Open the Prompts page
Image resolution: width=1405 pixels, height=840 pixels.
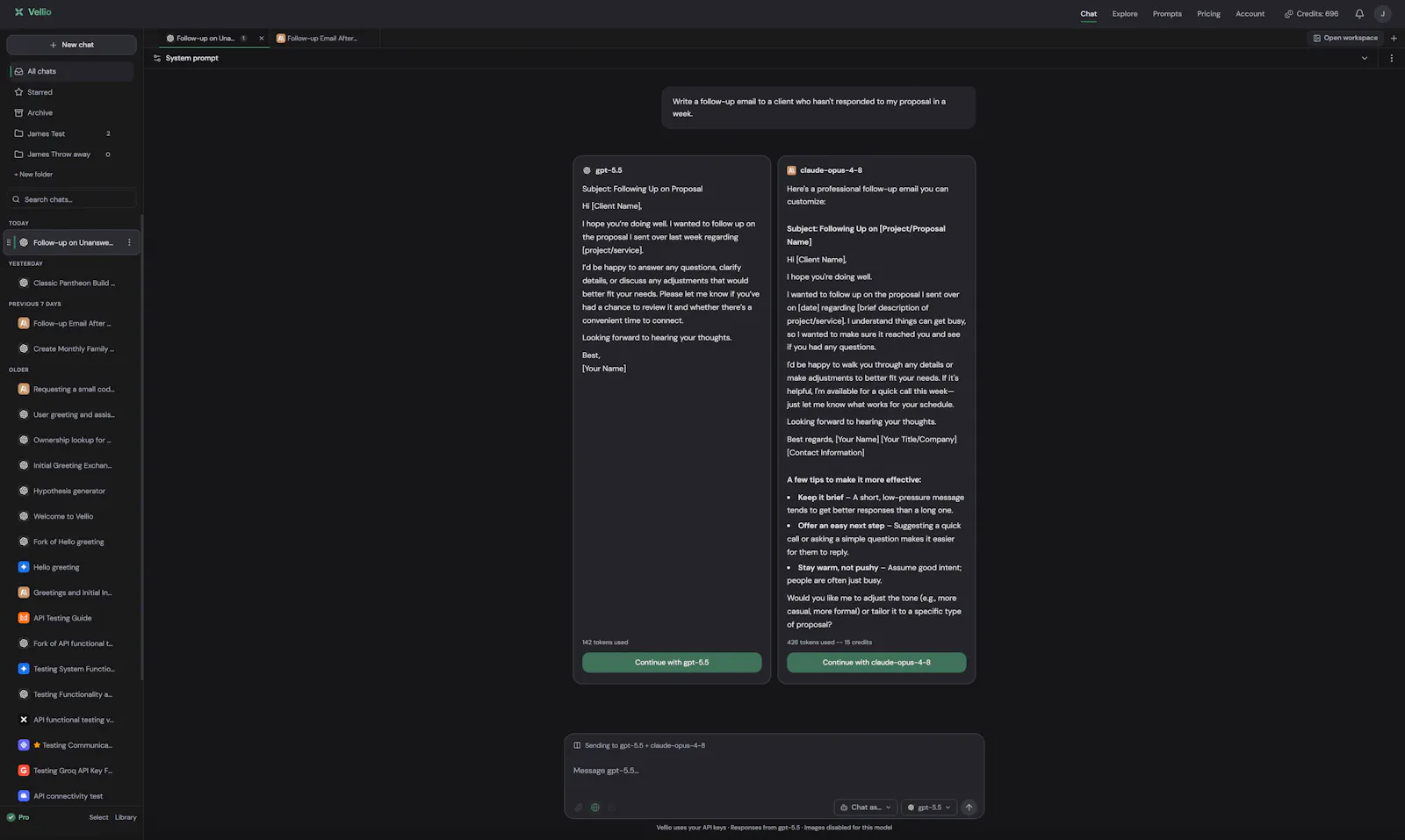click(x=1167, y=14)
